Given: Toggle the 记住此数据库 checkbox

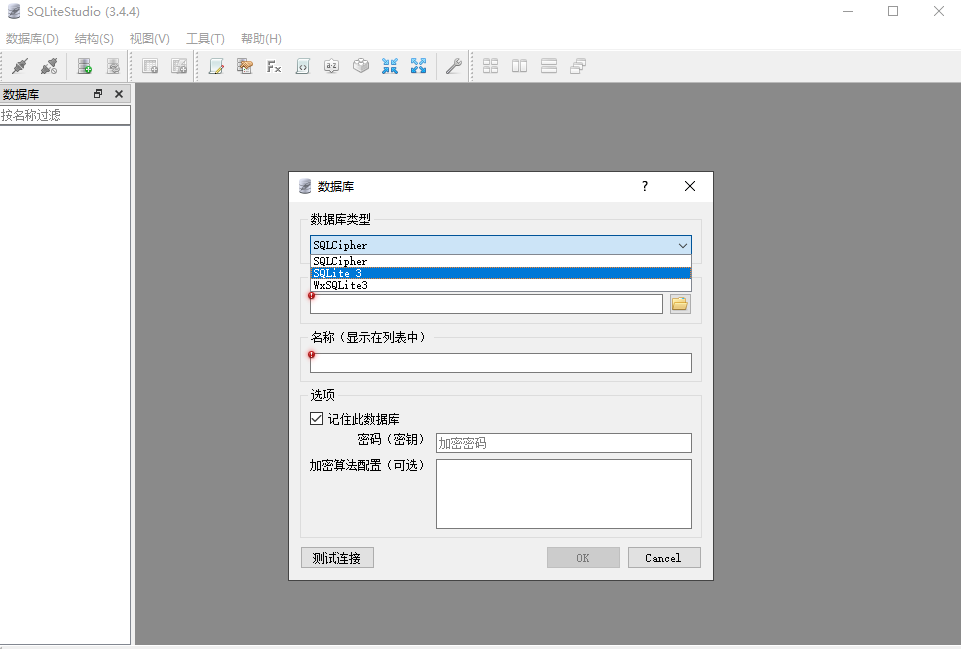Looking at the screenshot, I should pyautogui.click(x=316, y=419).
